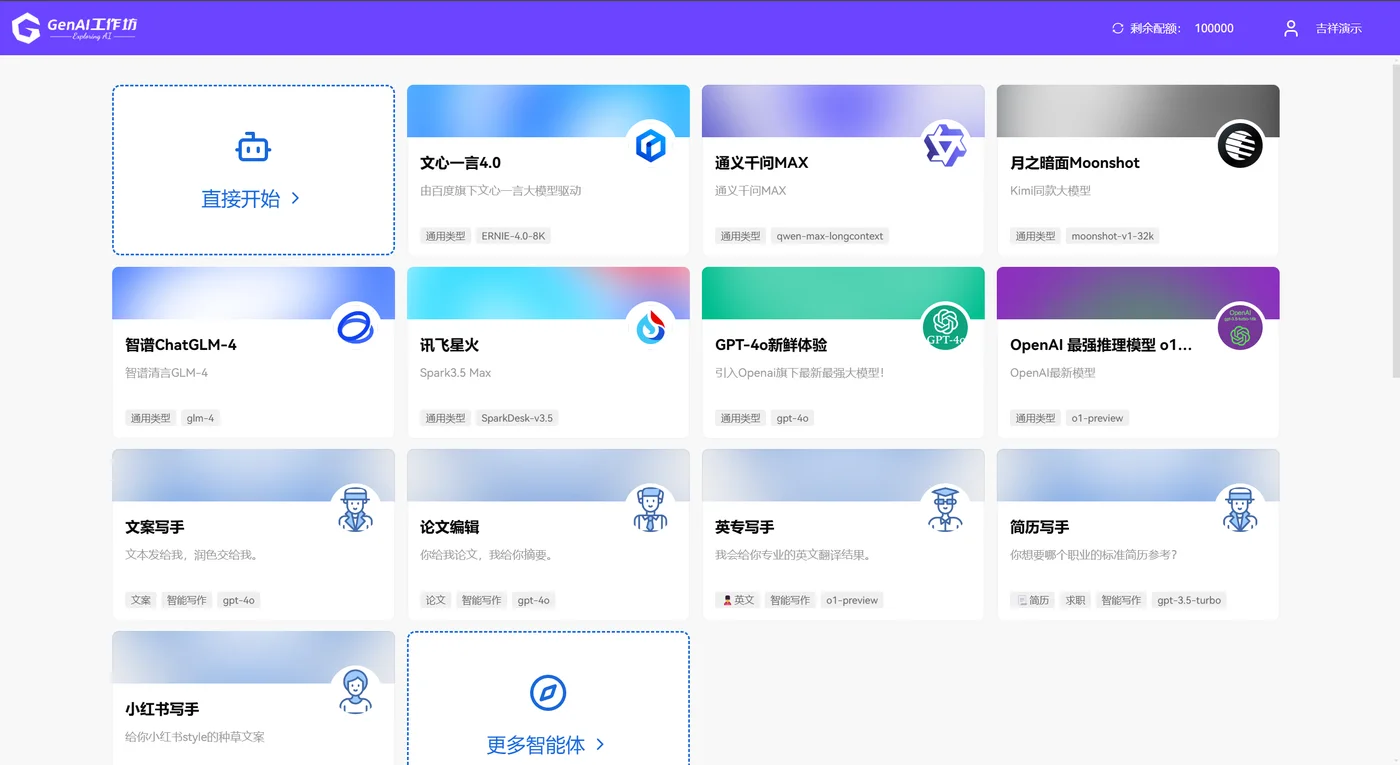Click the 英文 tag on 英专写手
Screen dimensions: 1400x765
(740, 600)
